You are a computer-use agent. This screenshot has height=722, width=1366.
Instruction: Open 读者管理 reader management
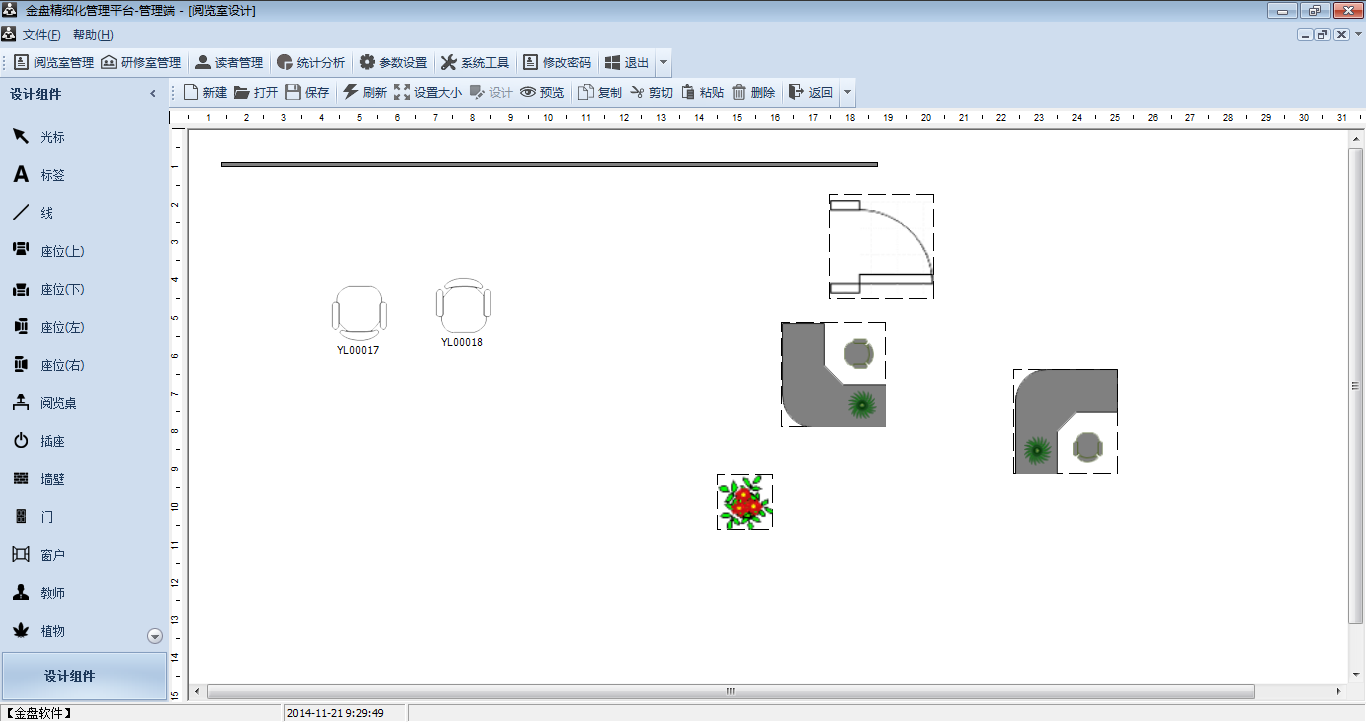click(229, 62)
